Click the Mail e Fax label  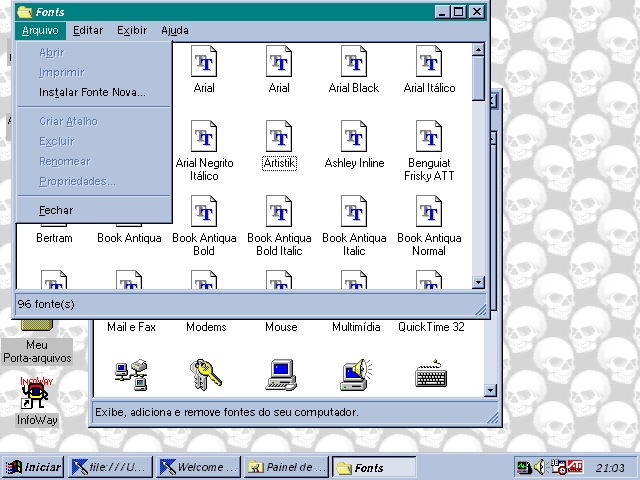point(131,327)
